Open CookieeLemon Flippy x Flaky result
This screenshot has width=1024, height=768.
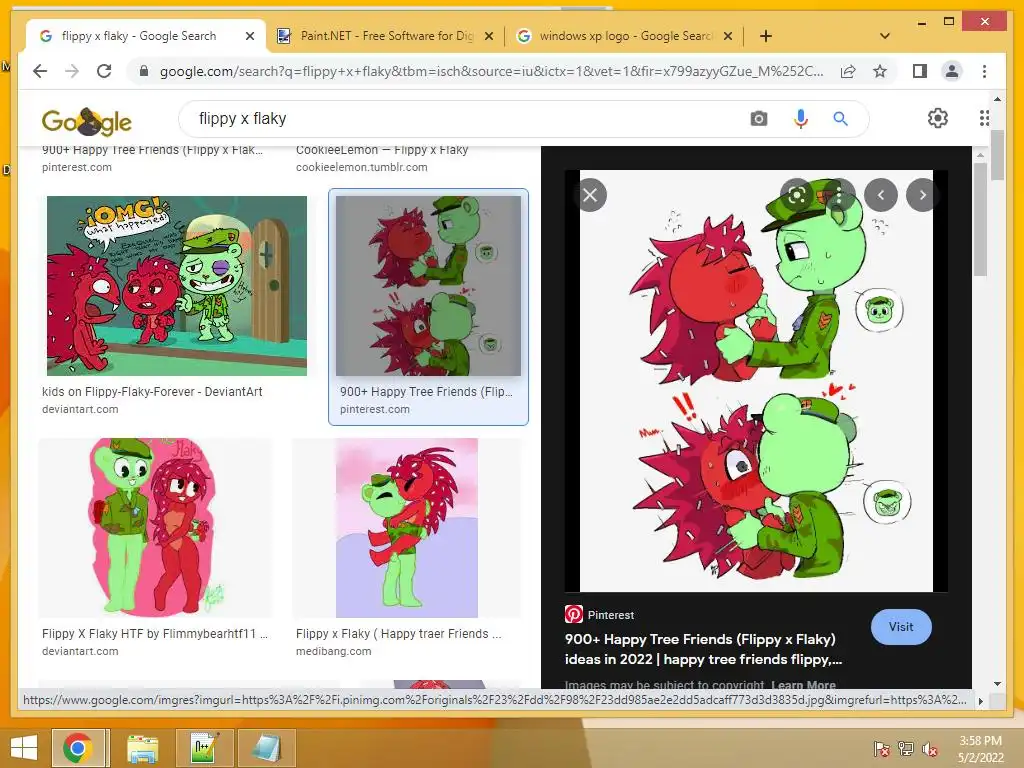pos(382,150)
